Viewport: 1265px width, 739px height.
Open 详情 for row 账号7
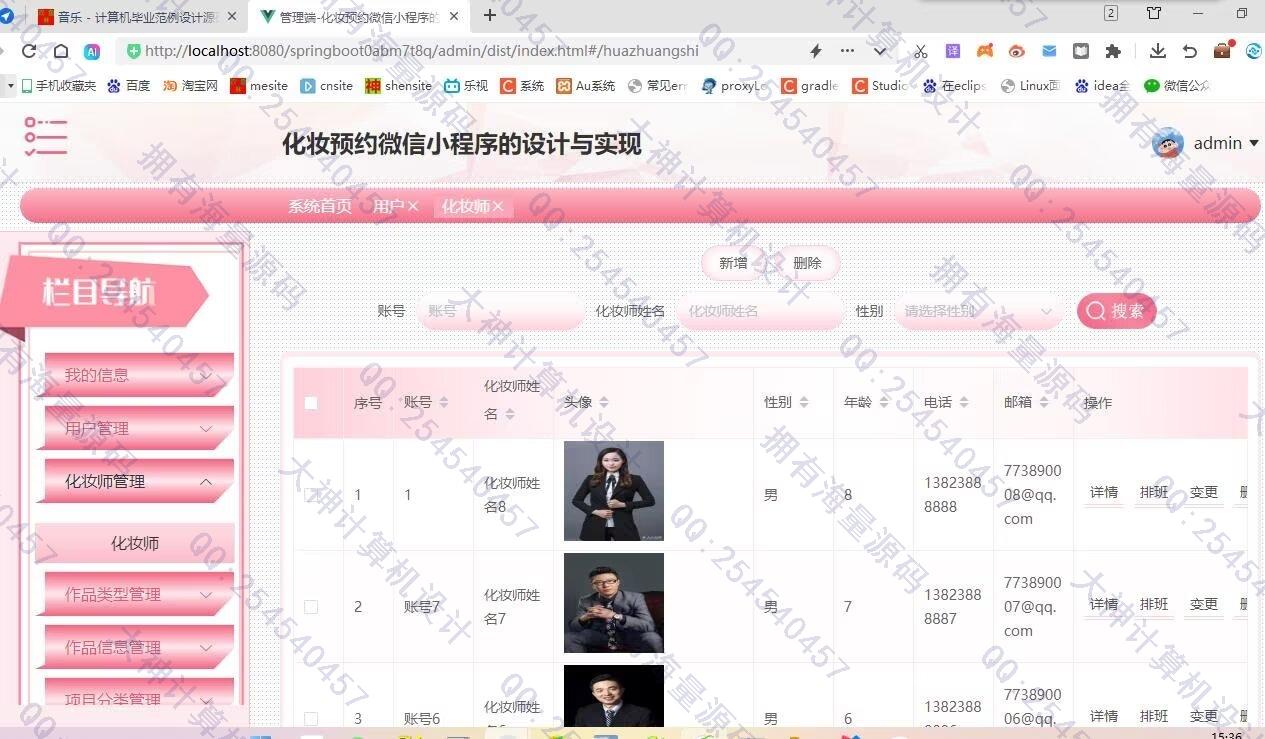pos(1104,604)
